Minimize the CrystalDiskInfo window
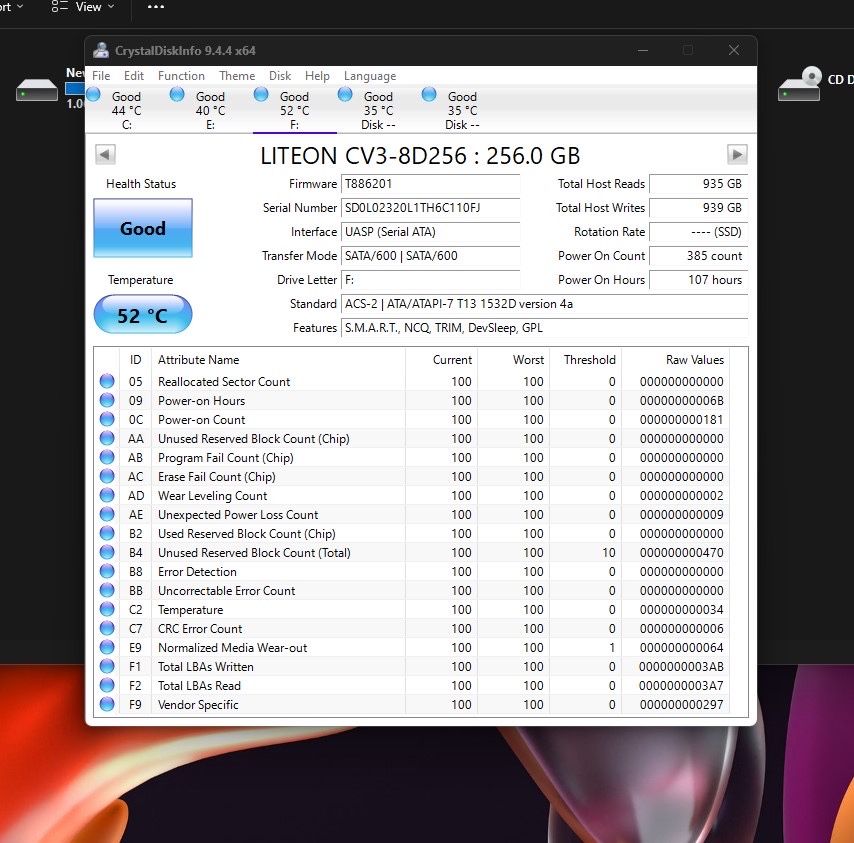This screenshot has width=854, height=843. pyautogui.click(x=643, y=50)
